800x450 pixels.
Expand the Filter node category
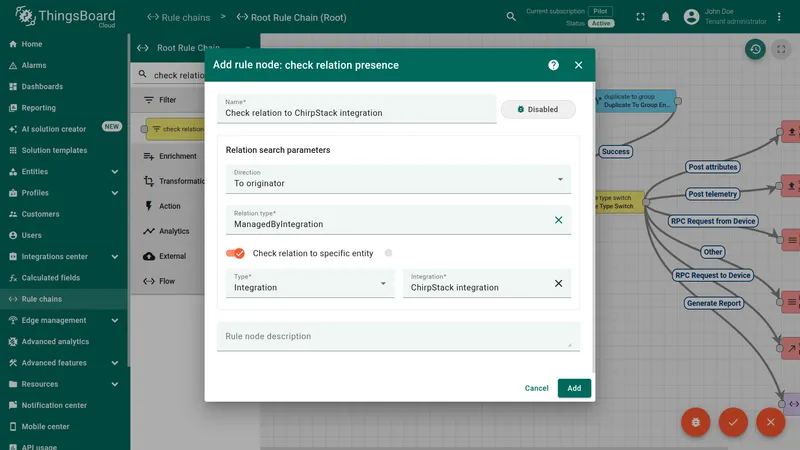coord(168,100)
